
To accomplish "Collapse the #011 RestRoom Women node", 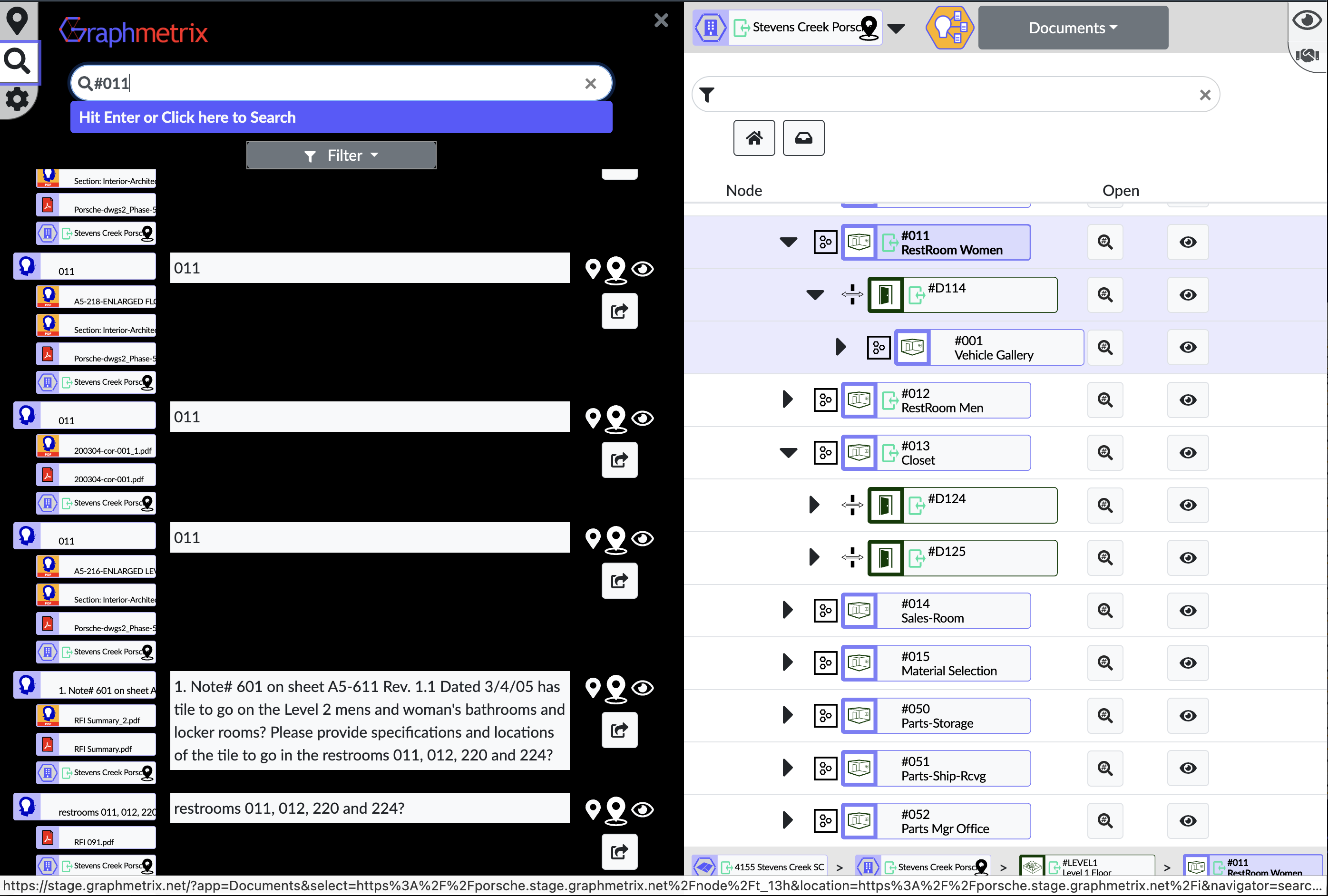I will pyautogui.click(x=788, y=242).
